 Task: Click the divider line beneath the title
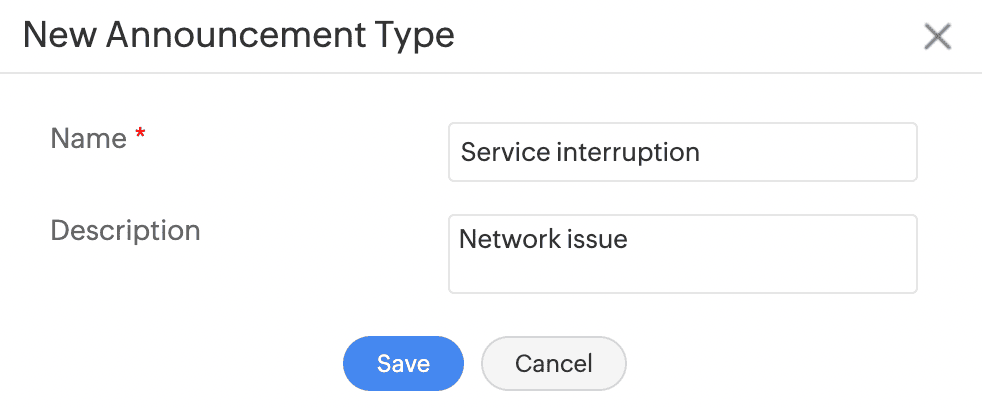pos(491,73)
